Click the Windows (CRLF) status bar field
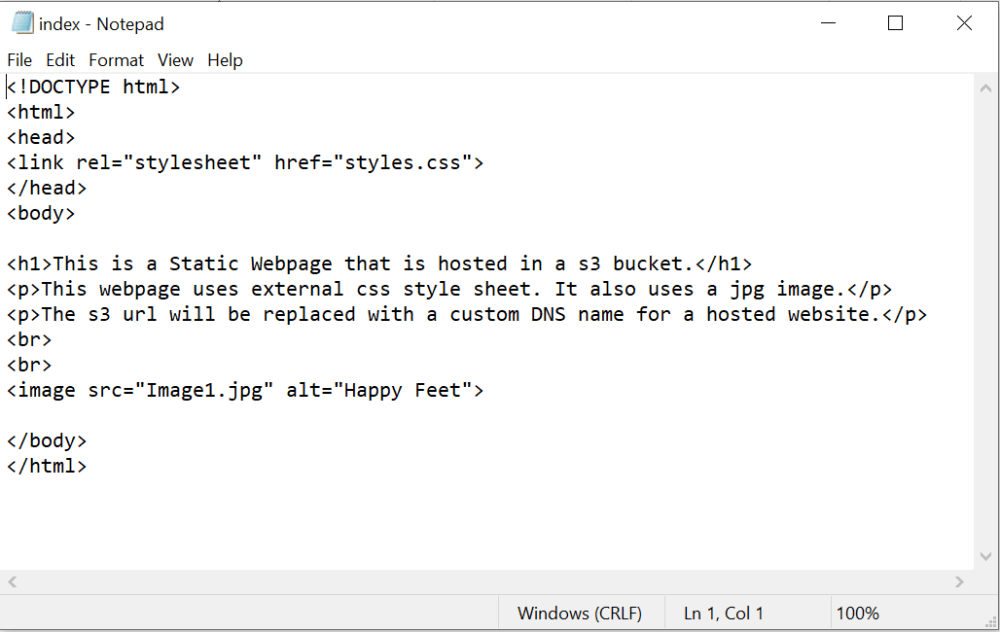 pos(579,613)
